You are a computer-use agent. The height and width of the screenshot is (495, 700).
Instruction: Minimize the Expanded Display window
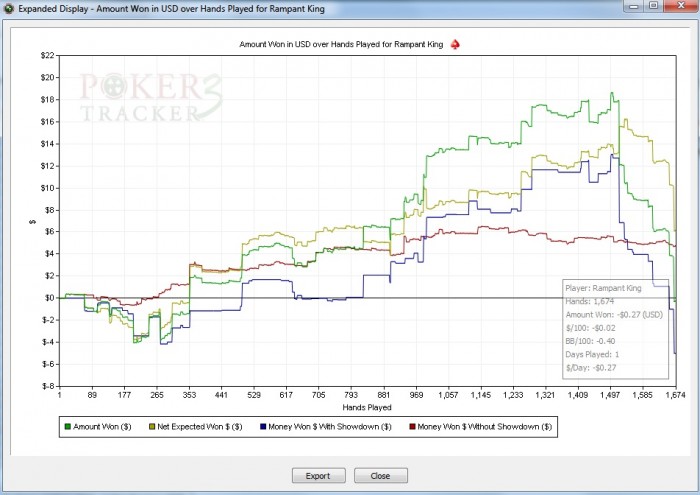pos(635,6)
